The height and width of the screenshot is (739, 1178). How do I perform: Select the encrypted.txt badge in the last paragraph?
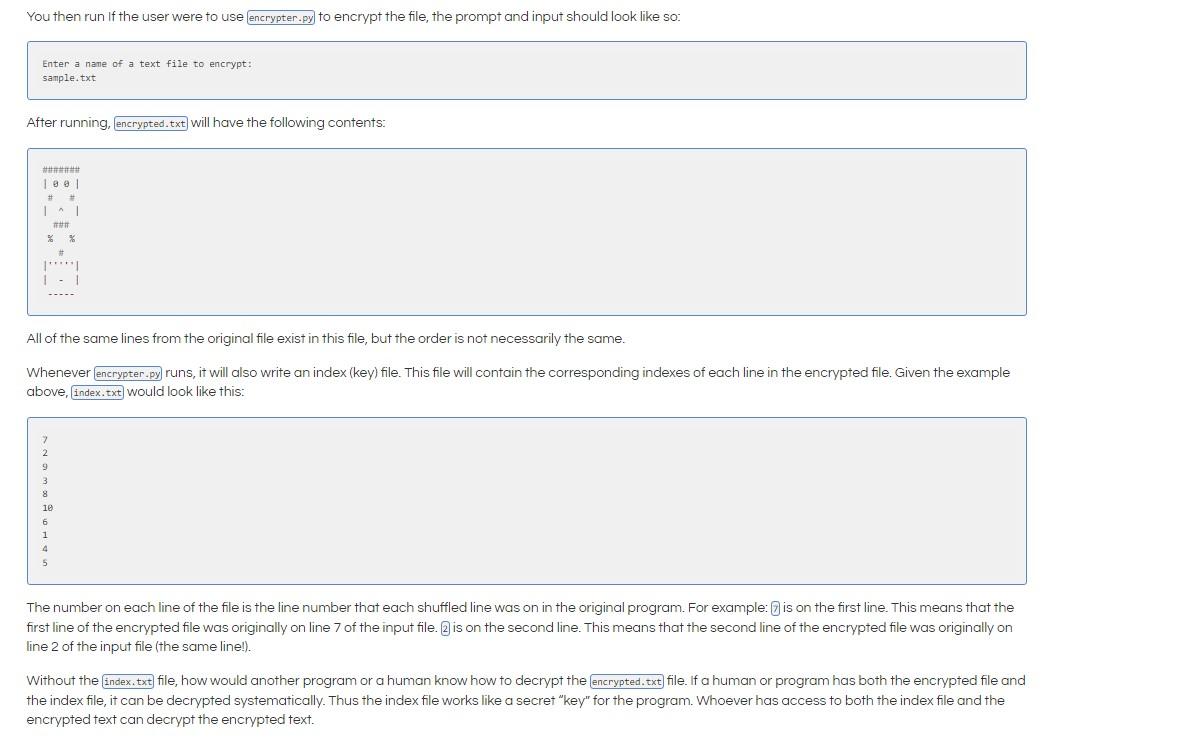pyautogui.click(x=626, y=681)
